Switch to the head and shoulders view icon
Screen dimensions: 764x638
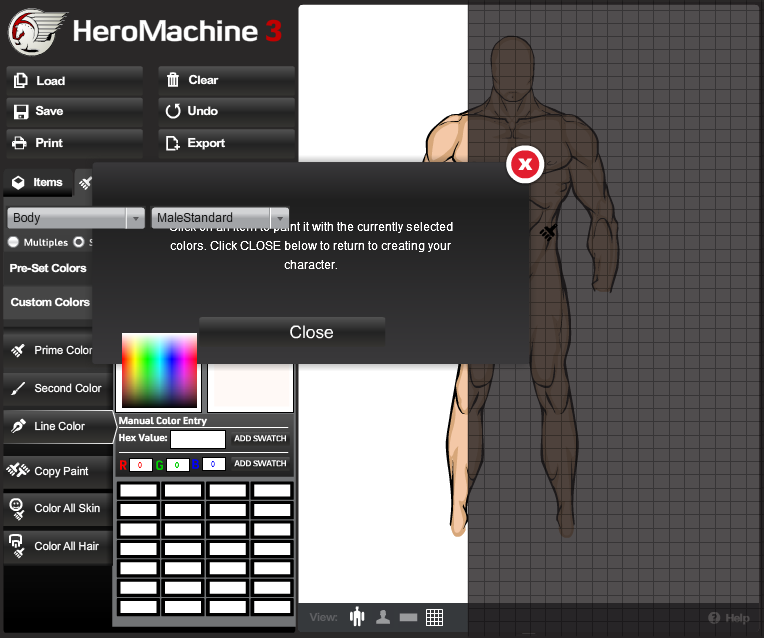[383, 617]
